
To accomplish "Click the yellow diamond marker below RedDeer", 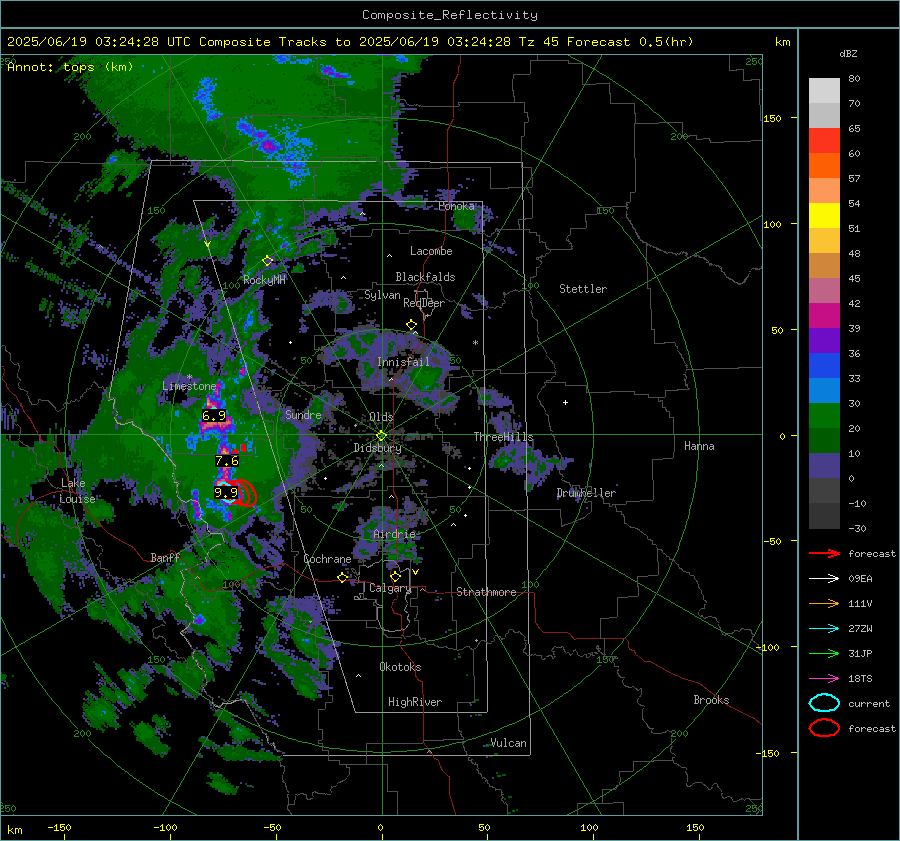I will (411, 325).
